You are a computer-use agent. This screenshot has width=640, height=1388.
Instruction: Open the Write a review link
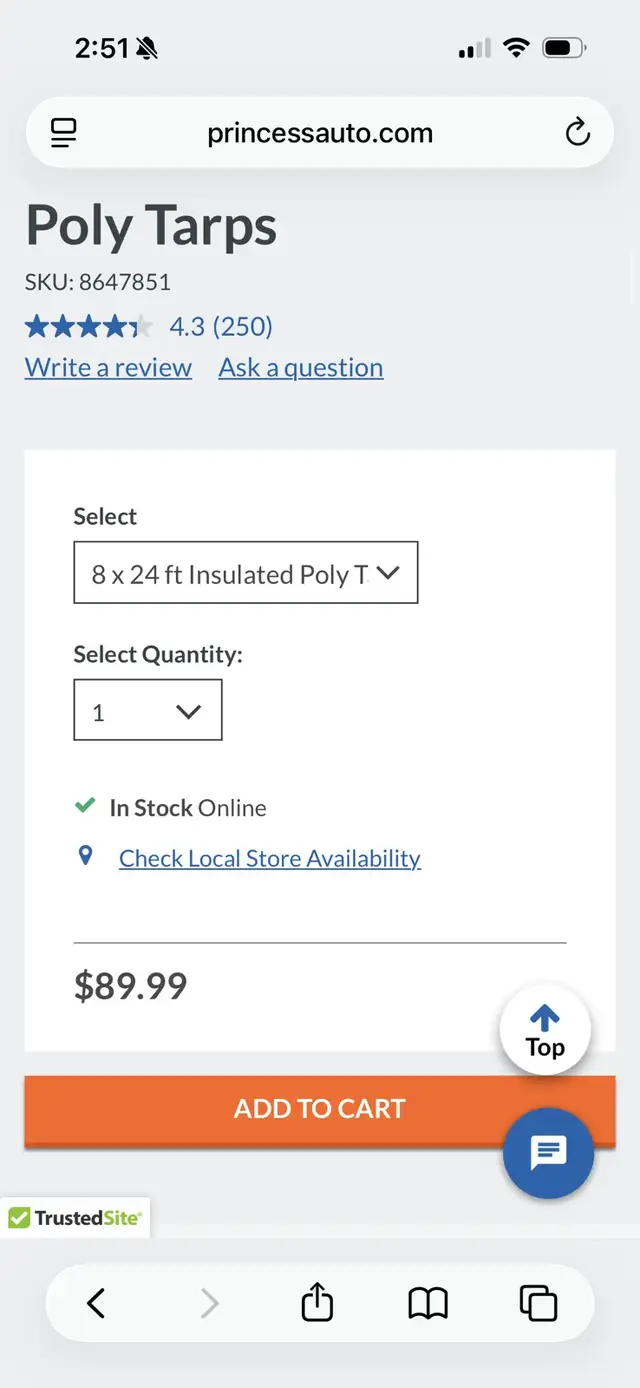coord(108,368)
